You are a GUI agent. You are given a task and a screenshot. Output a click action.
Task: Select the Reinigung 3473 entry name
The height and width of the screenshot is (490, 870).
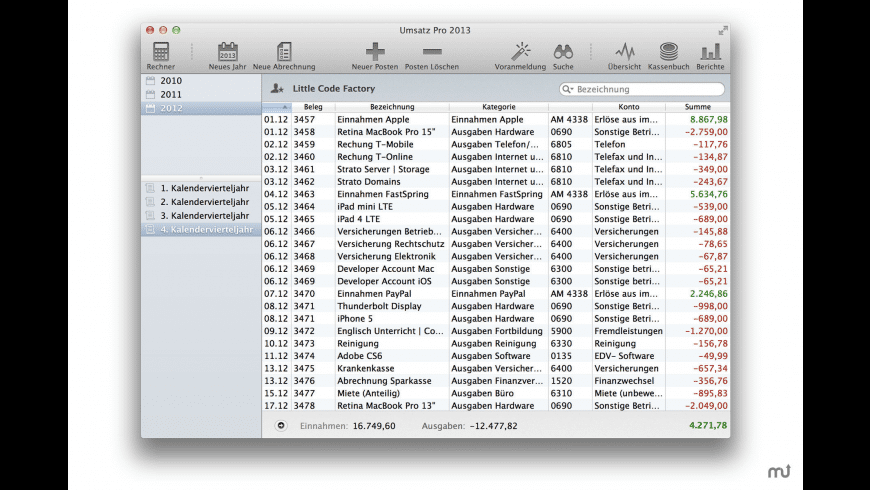click(358, 343)
